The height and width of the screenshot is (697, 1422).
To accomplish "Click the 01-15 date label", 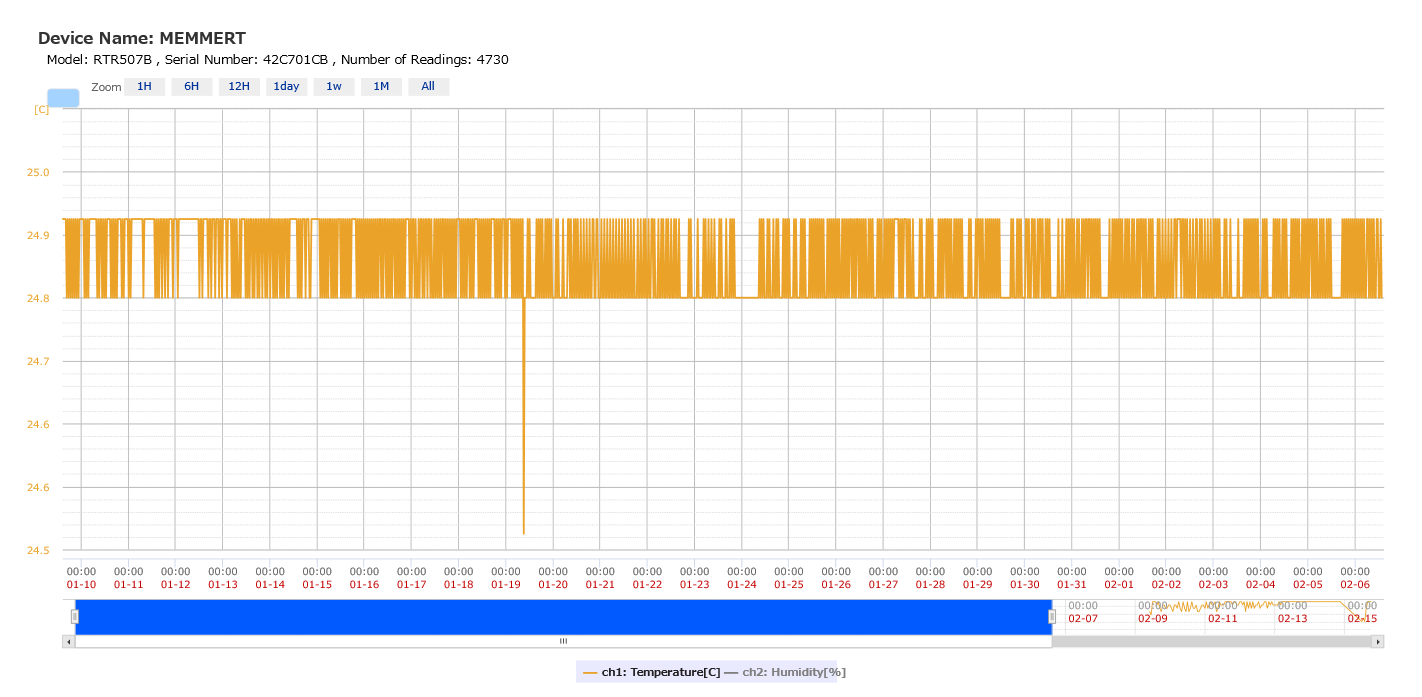I will click(x=317, y=584).
